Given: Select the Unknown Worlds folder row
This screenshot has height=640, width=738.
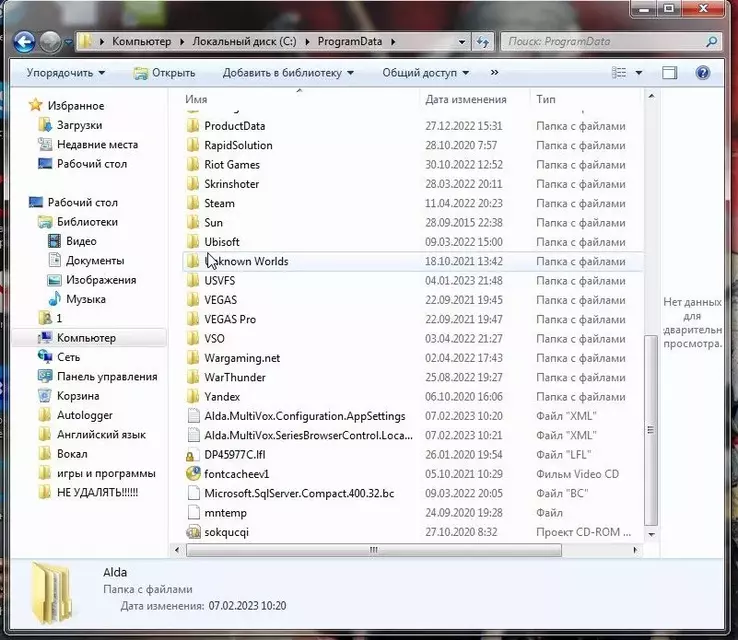Looking at the screenshot, I should click(x=412, y=261).
